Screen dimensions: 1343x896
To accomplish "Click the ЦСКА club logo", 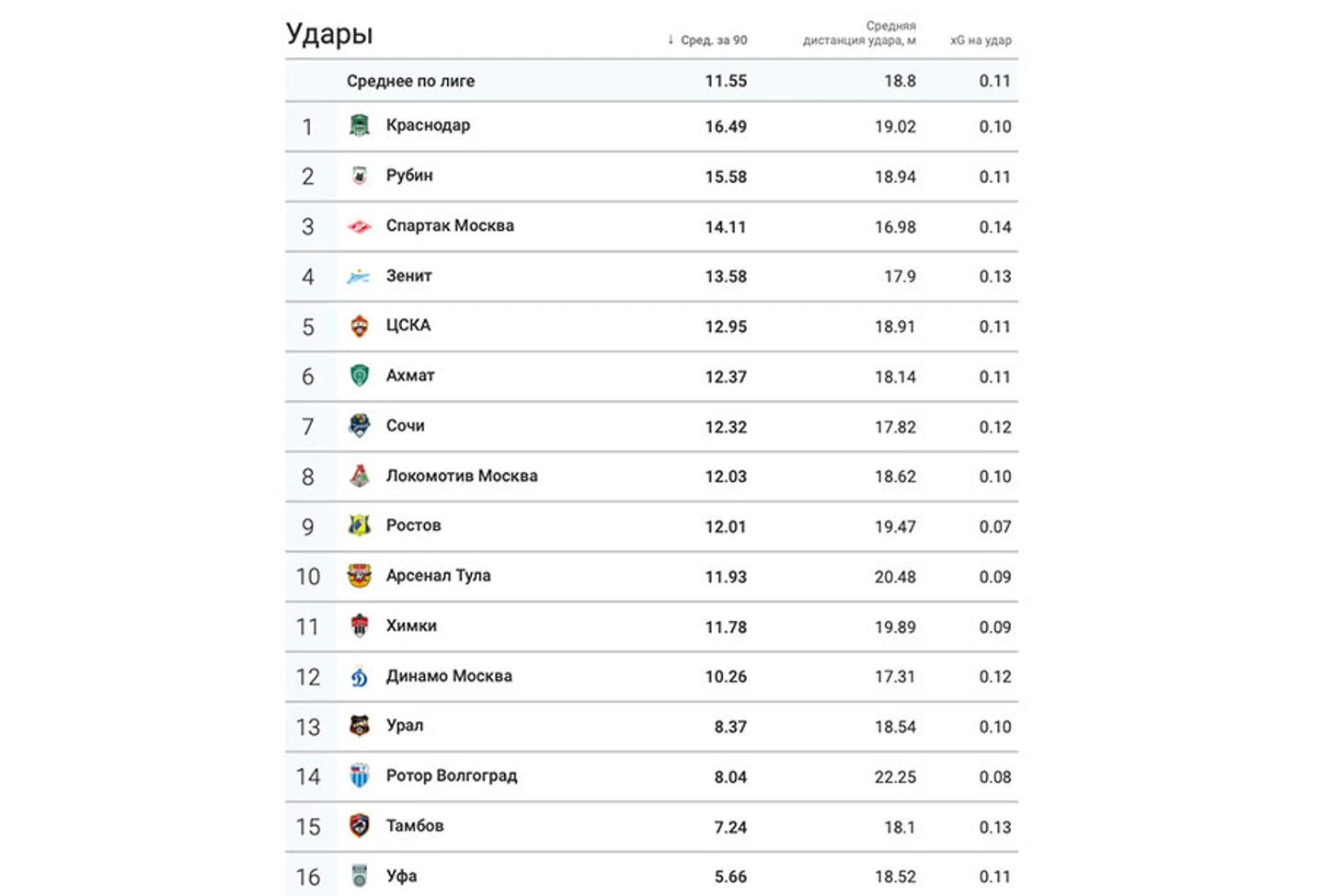I will 360,326.
